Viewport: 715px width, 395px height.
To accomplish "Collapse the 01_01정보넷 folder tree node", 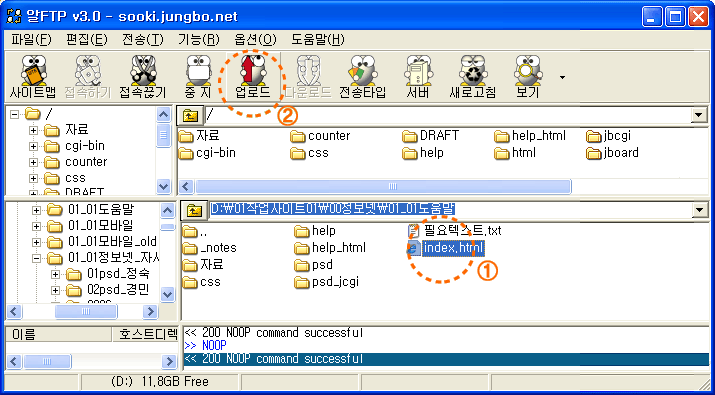I will click(36, 258).
